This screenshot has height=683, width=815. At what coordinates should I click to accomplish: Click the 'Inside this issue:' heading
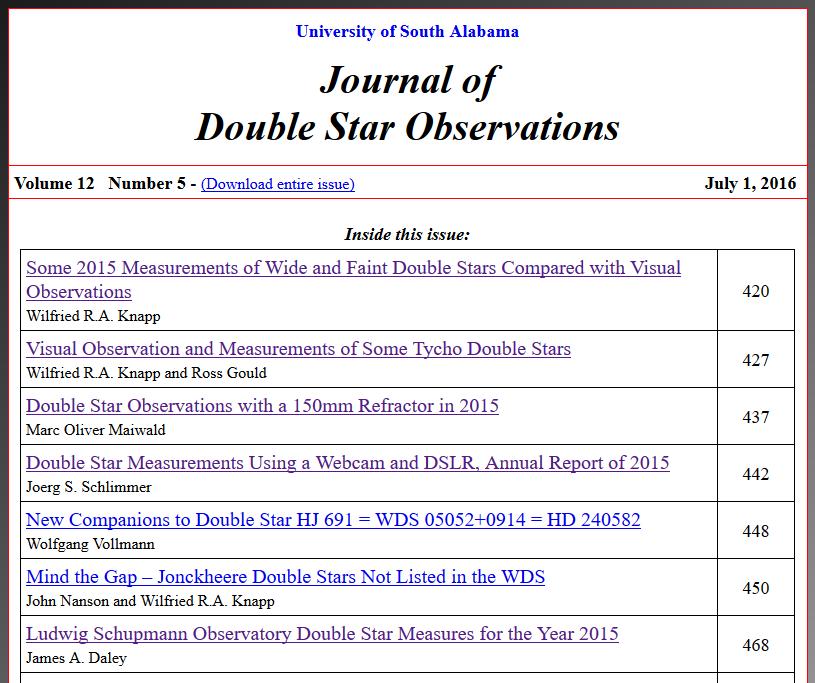(408, 234)
